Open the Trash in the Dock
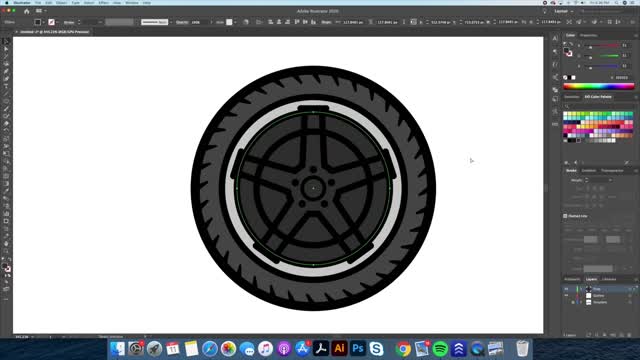Image resolution: width=640 pixels, height=360 pixels. (x=522, y=349)
